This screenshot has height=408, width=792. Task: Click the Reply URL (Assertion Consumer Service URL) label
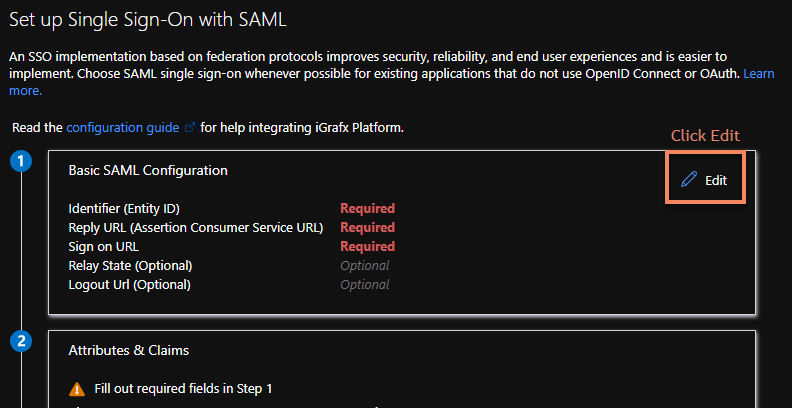195,228
